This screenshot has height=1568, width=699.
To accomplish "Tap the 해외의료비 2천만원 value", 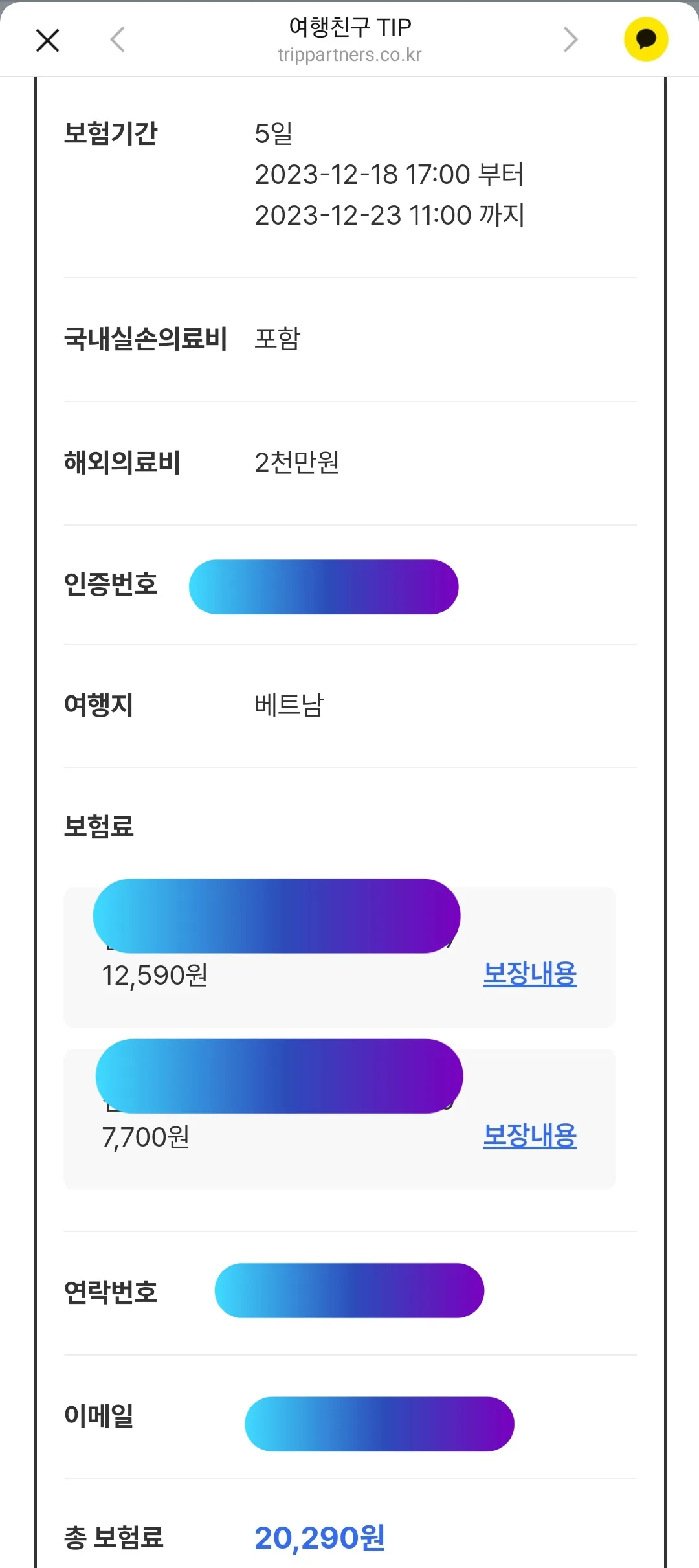I will tap(297, 462).
